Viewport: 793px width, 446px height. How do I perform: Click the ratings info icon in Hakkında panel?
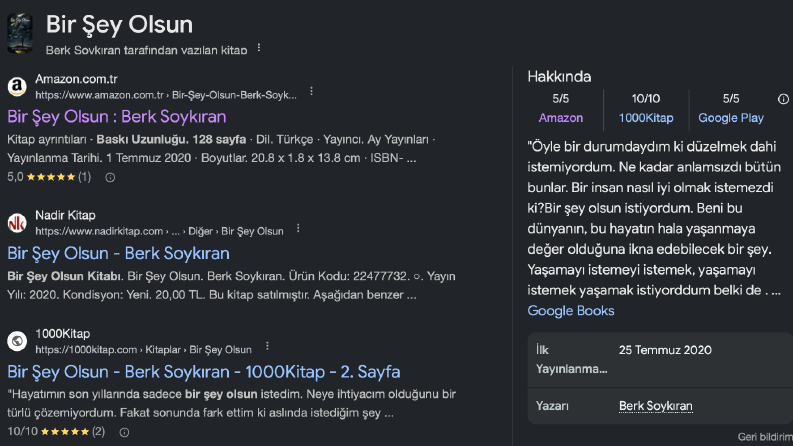(783, 99)
